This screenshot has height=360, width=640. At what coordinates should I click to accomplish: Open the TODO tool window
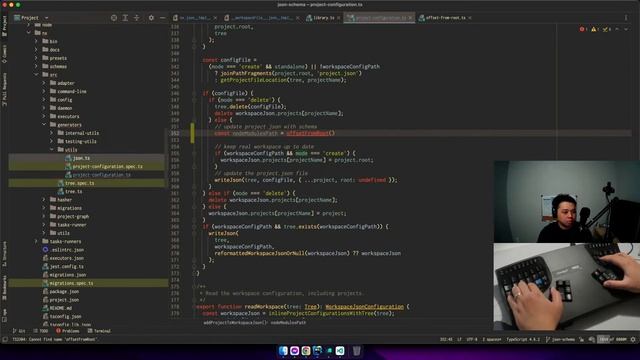[x=41, y=331]
